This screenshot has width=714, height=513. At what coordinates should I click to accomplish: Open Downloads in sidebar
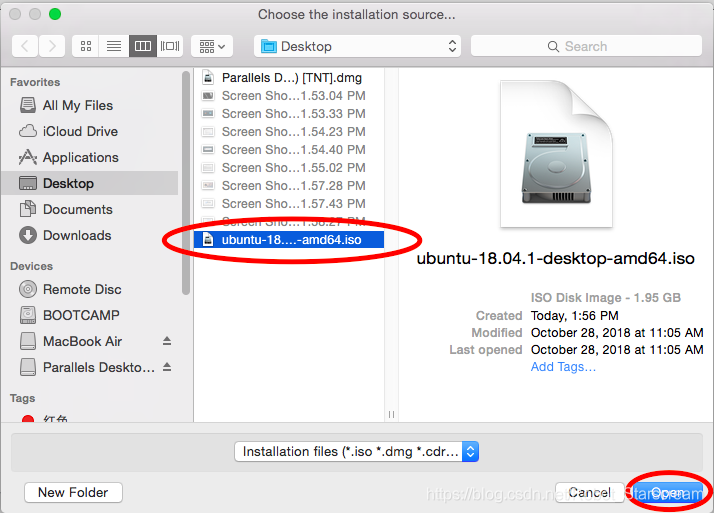pyautogui.click(x=90, y=235)
